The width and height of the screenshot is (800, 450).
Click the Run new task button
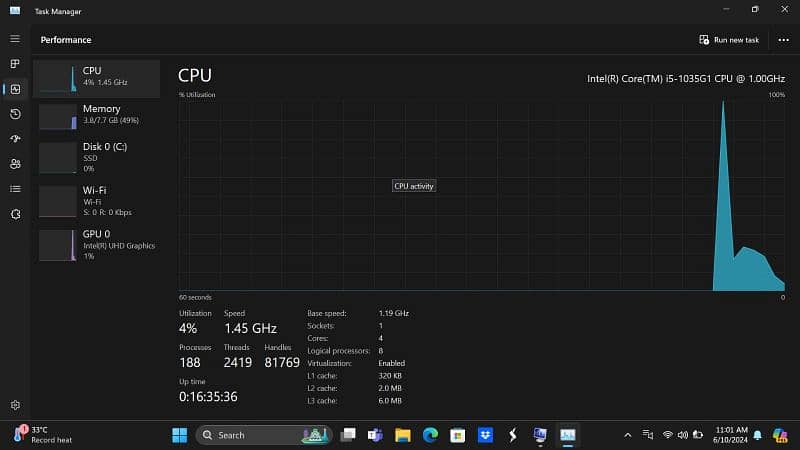pos(730,40)
